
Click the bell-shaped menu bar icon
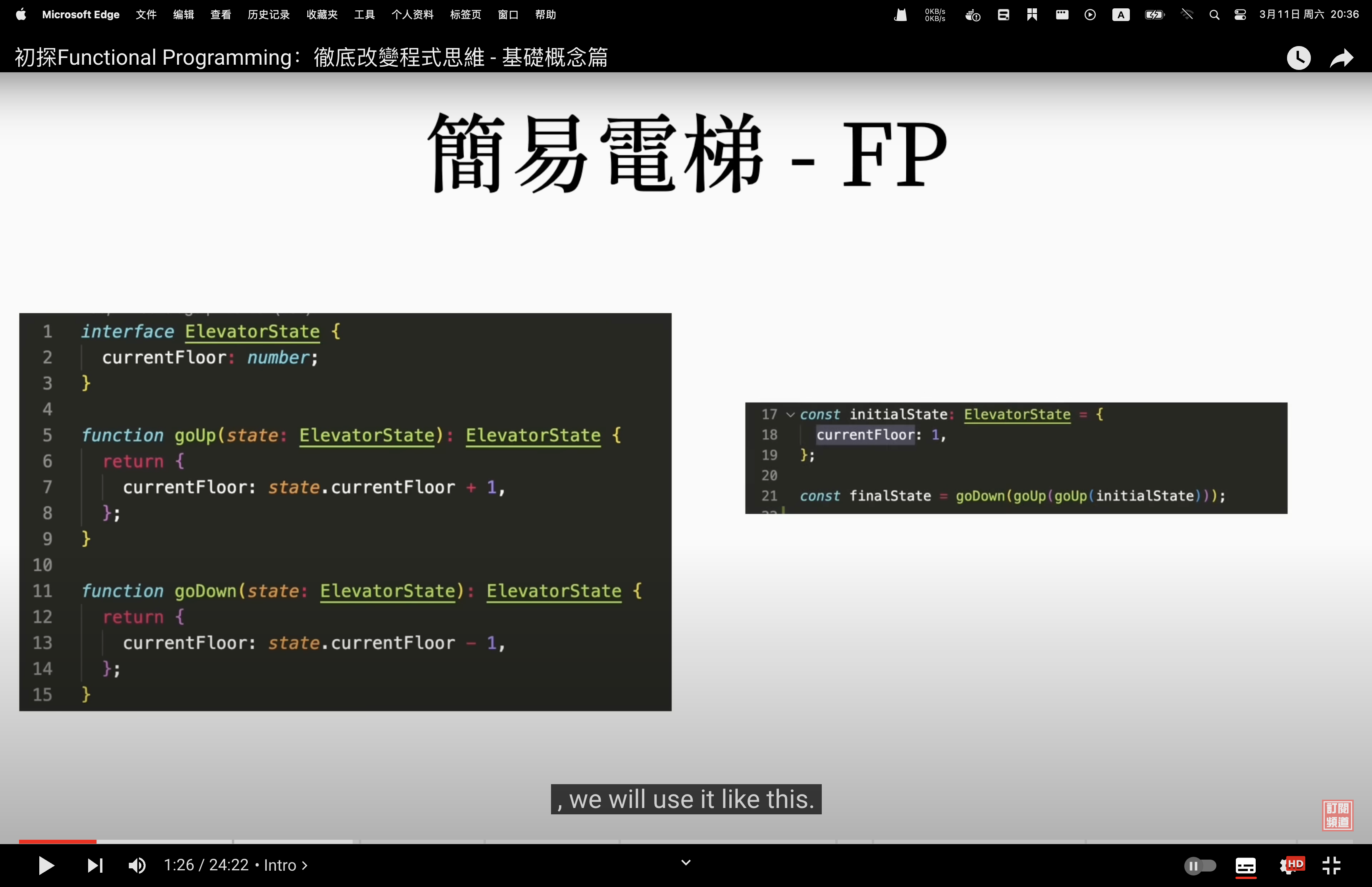tap(901, 15)
